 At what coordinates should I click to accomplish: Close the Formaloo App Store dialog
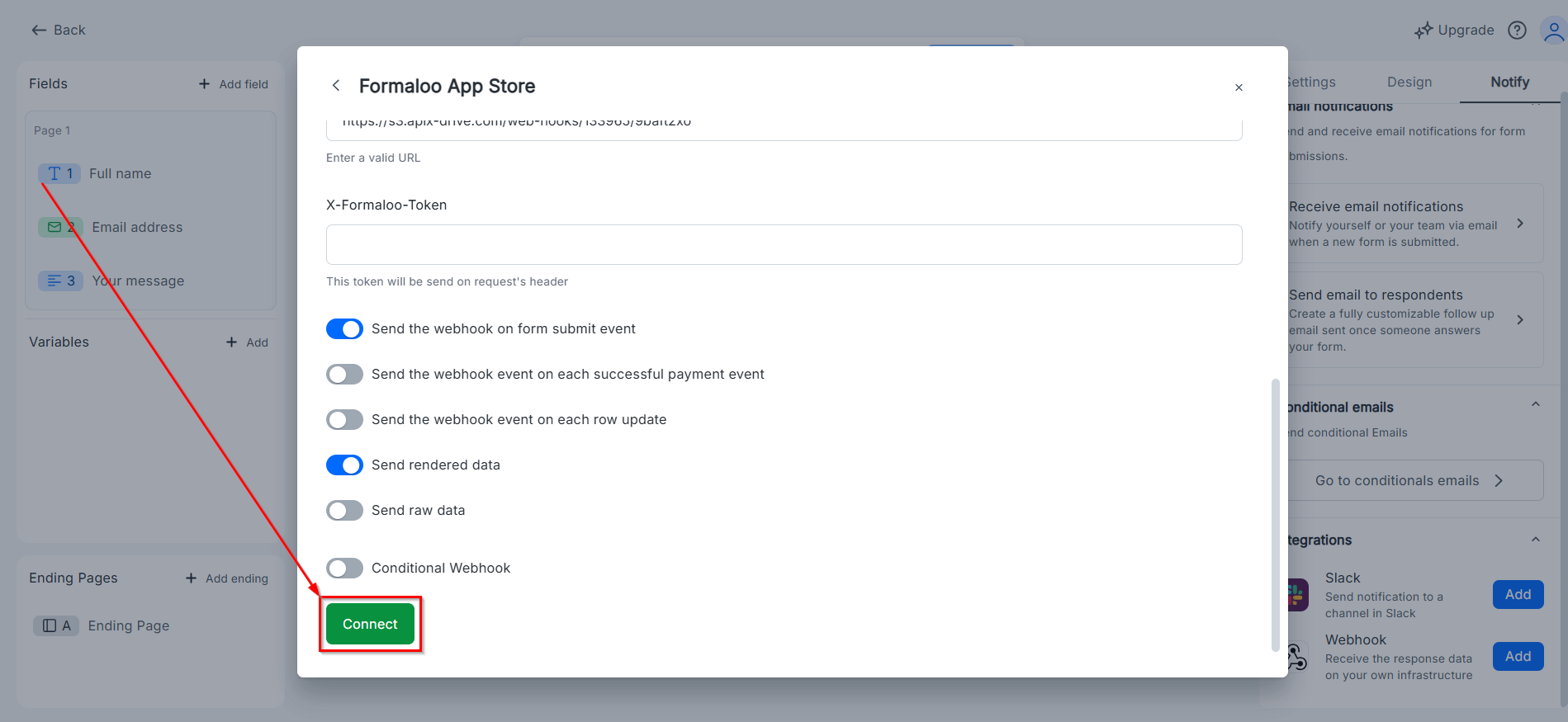click(x=1239, y=87)
